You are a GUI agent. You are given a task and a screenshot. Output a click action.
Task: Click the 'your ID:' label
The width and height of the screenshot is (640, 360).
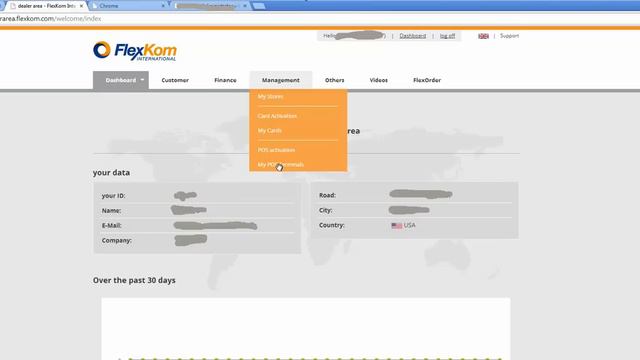113,196
